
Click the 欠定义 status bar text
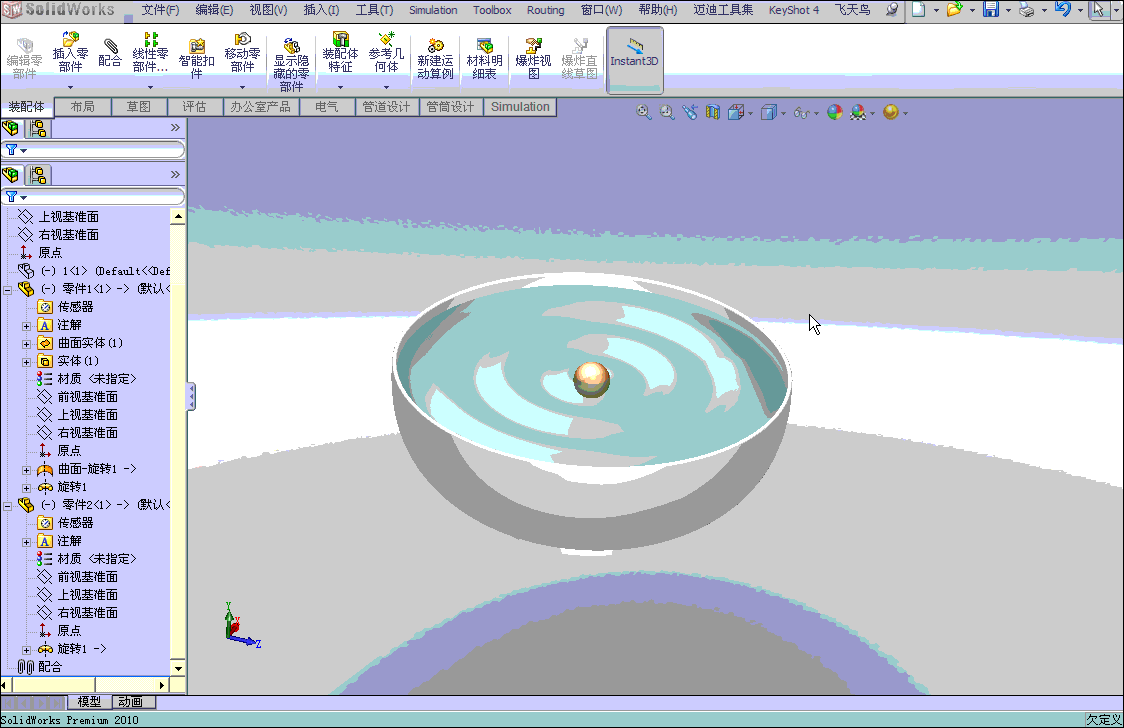coord(1103,719)
